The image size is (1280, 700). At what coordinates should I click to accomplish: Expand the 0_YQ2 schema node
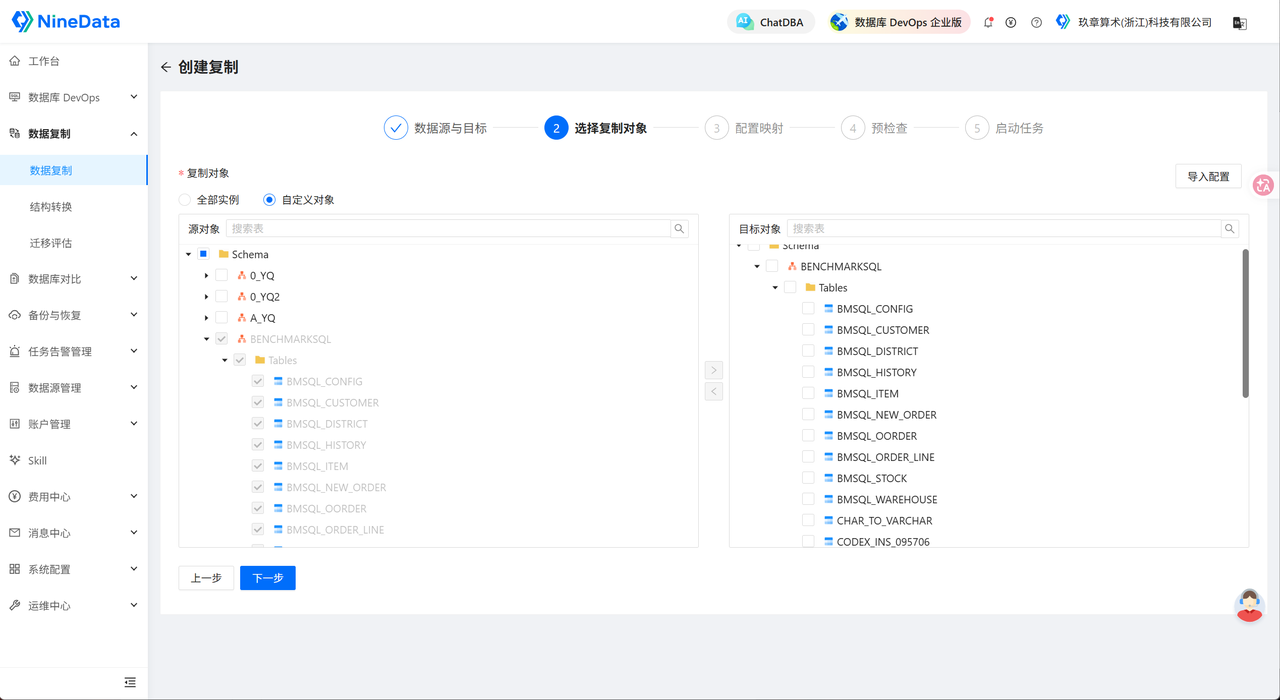coord(206,296)
